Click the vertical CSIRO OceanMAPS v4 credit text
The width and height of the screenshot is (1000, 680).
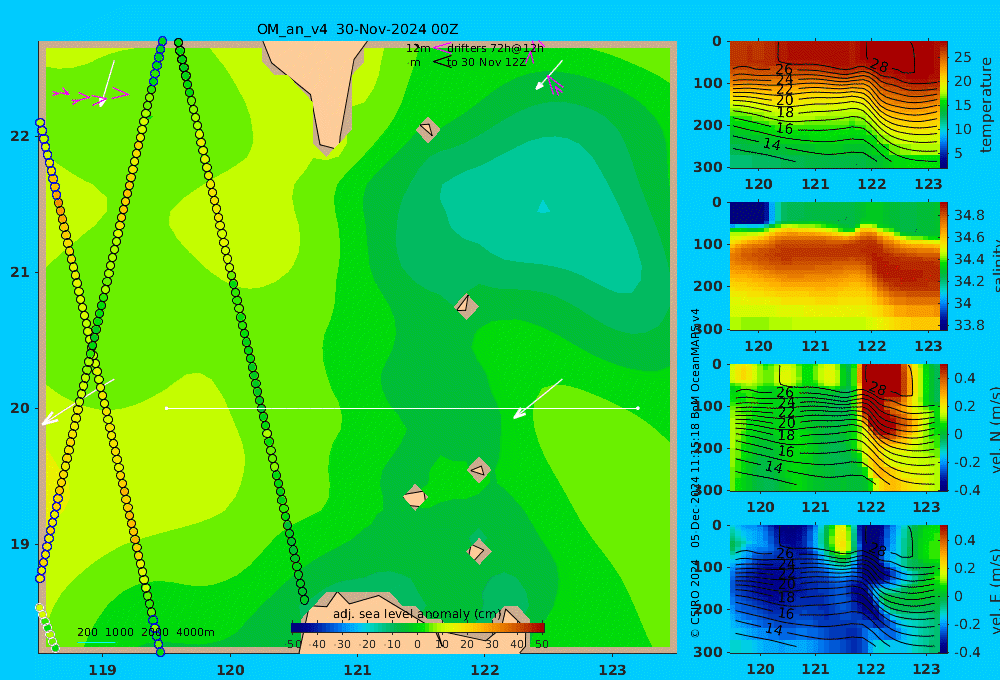point(695,472)
